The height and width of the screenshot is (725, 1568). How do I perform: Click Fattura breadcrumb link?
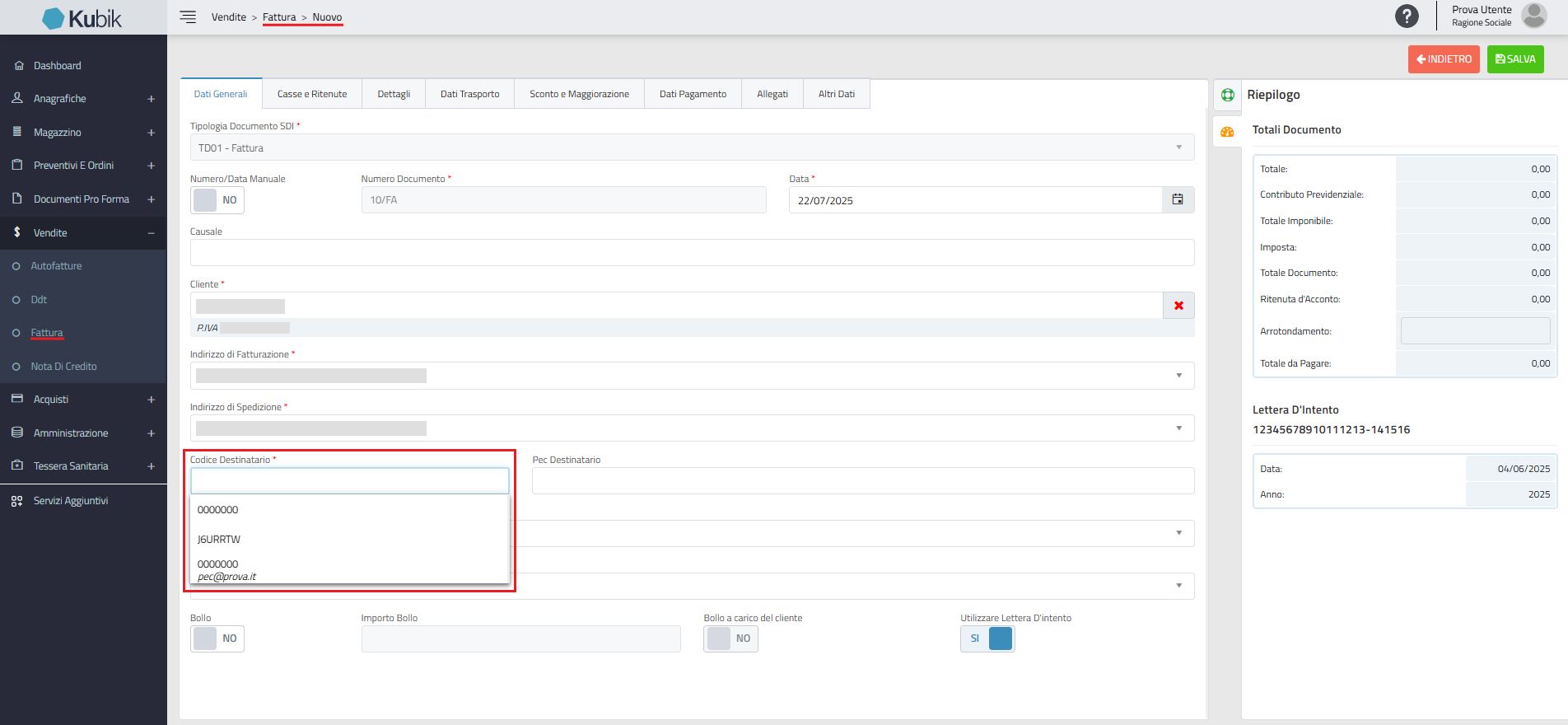[x=279, y=17]
